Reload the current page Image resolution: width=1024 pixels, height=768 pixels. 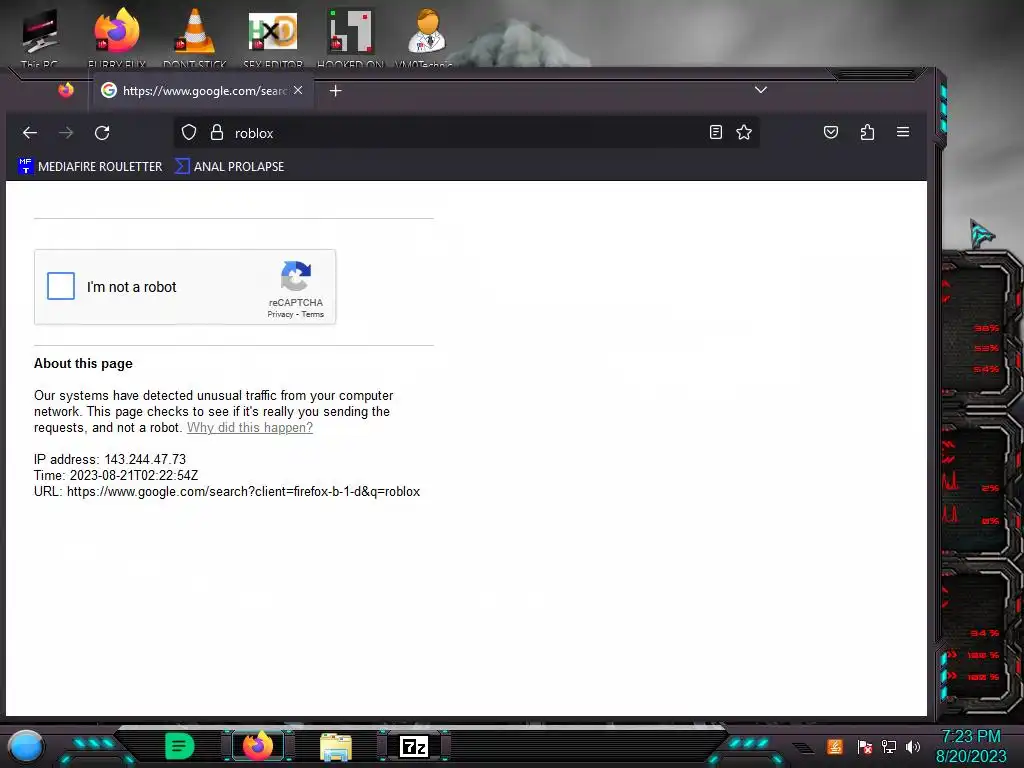point(102,133)
